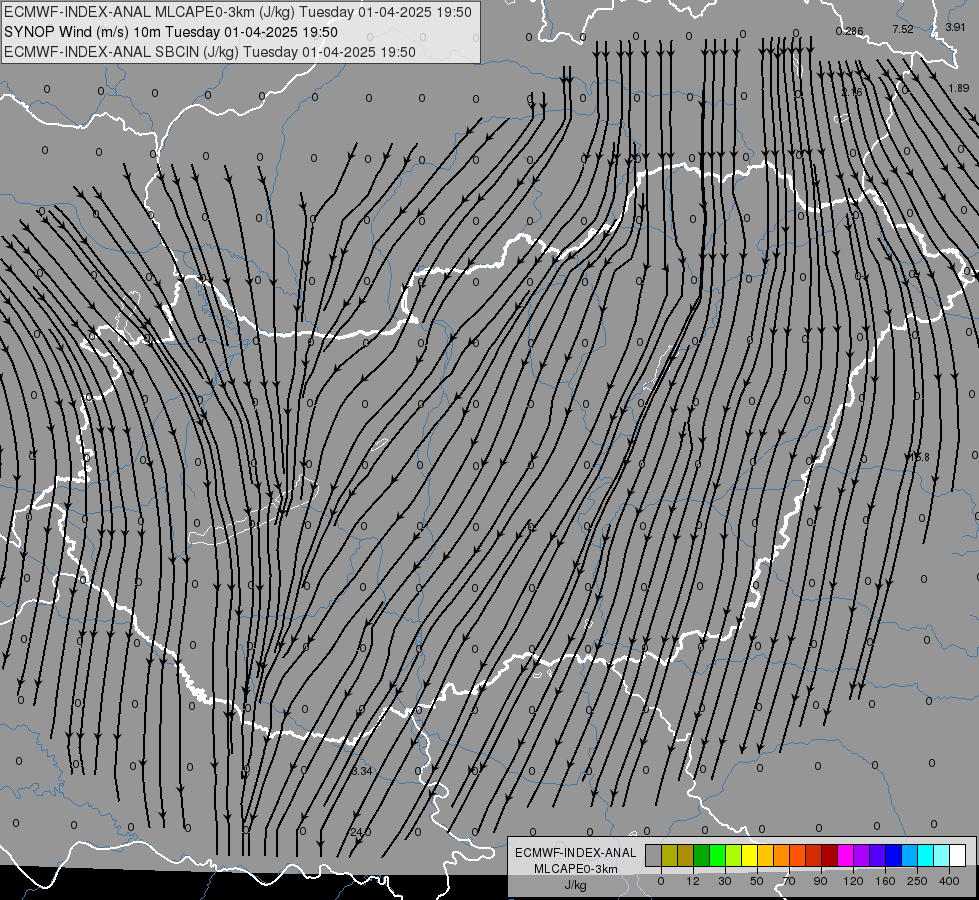Select the pure blue legend swatch
Screen dimensions: 979x900
coord(893,855)
